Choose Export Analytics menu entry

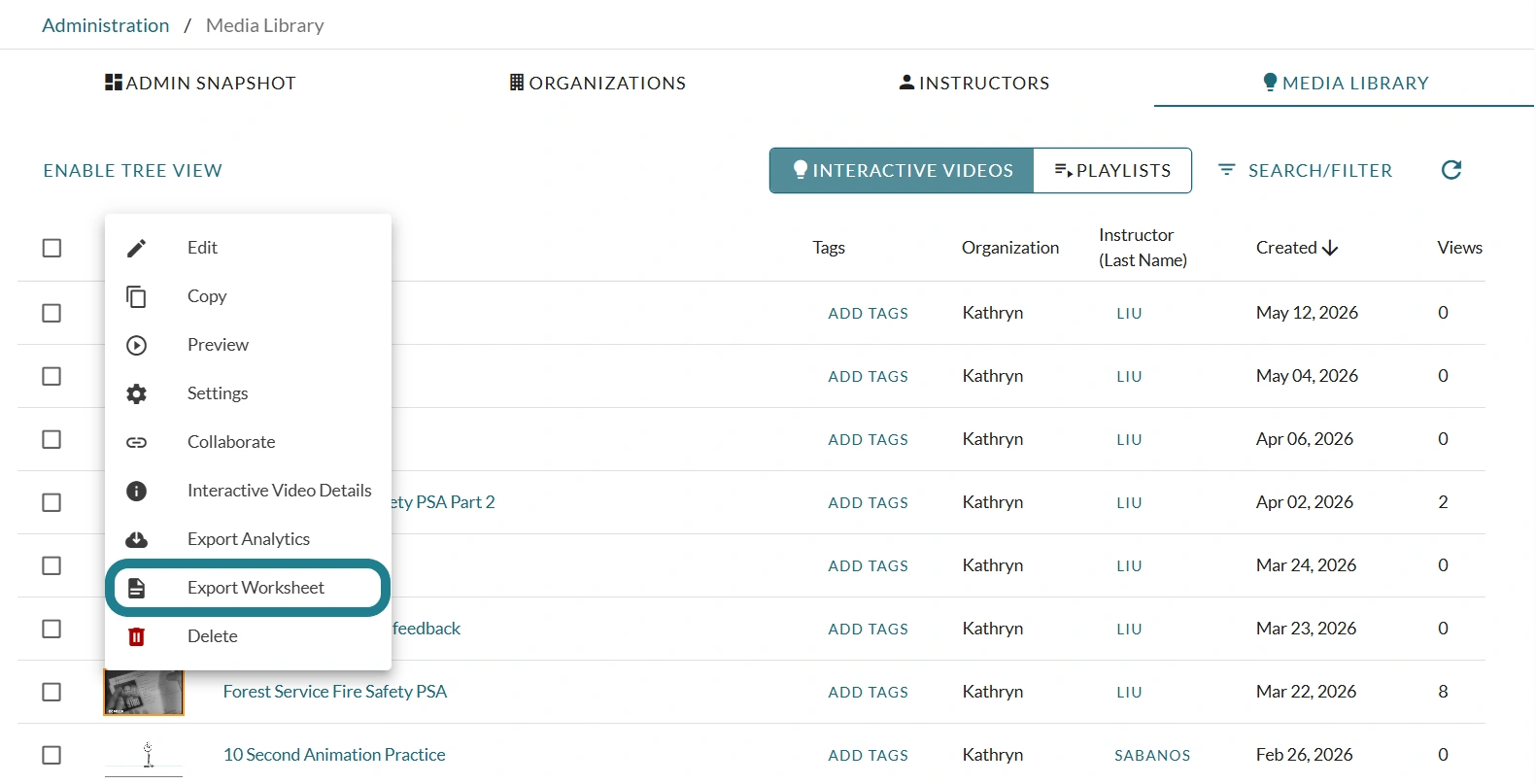coord(248,539)
